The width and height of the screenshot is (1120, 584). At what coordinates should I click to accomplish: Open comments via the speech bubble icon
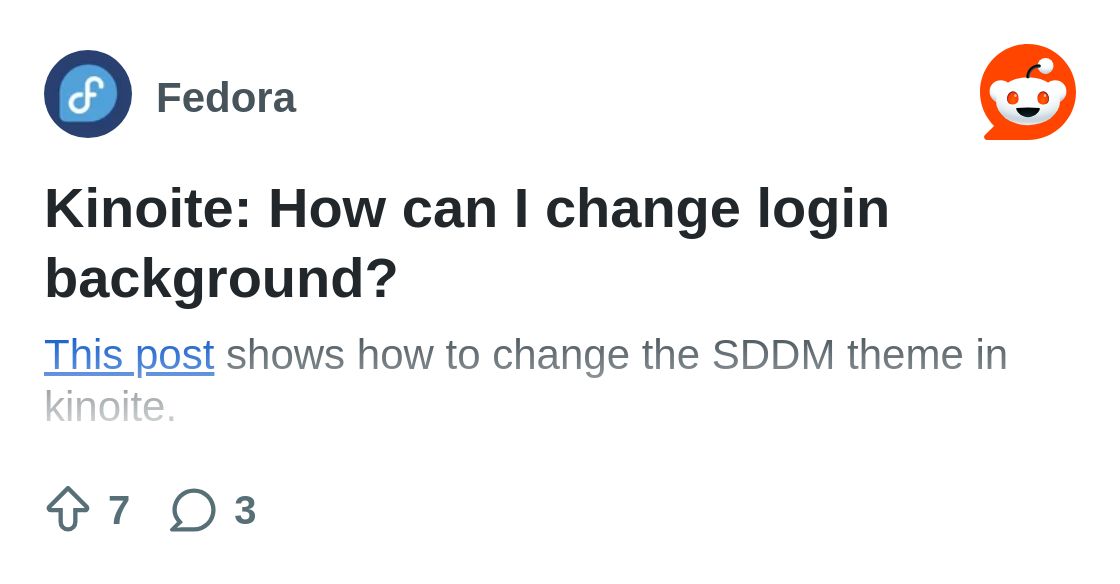click(193, 510)
